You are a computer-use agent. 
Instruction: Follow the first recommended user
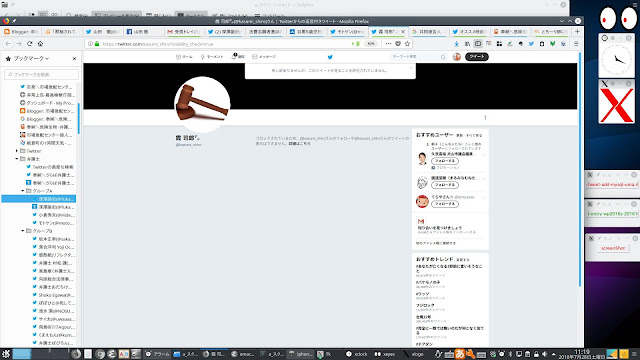point(444,161)
